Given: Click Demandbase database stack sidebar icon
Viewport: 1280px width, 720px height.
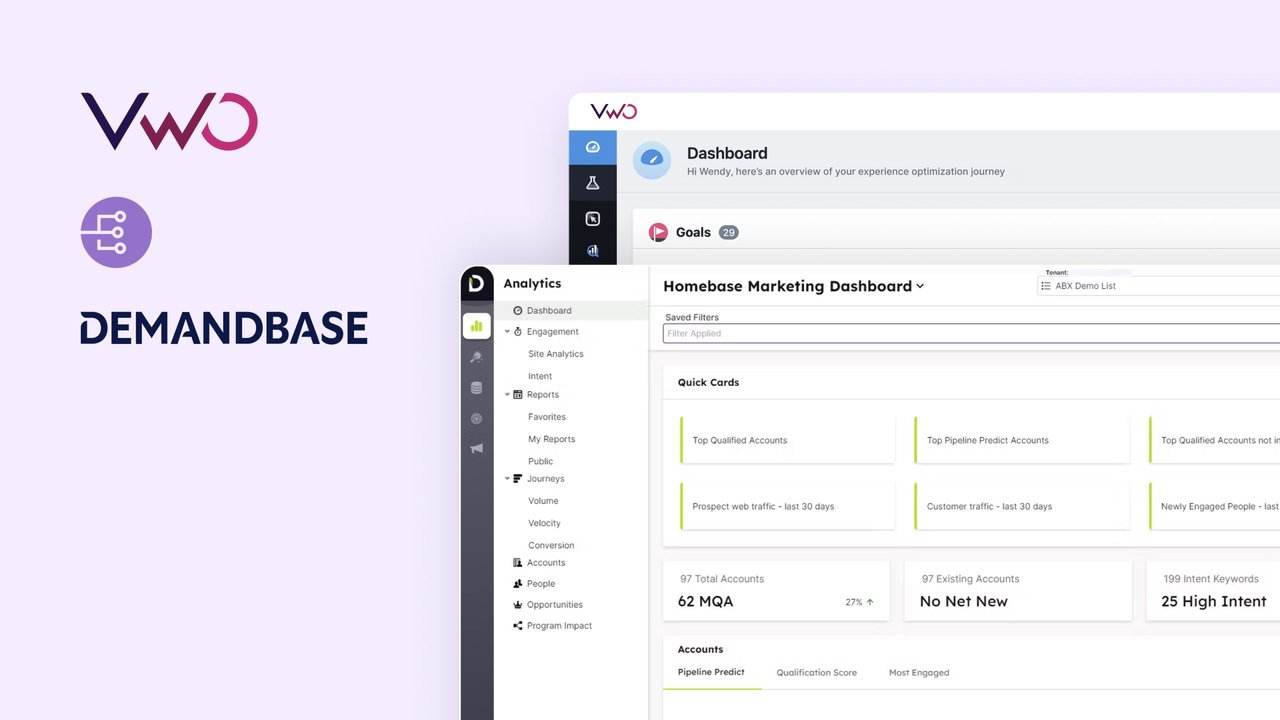Looking at the screenshot, I should click(x=476, y=388).
